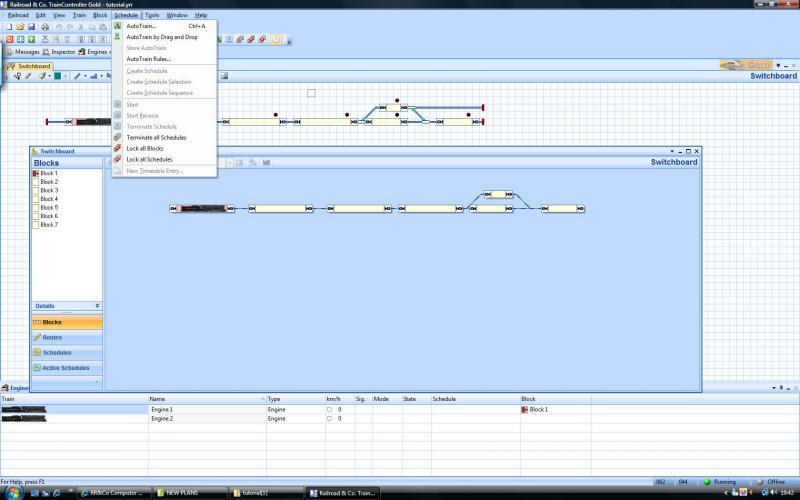Open the inner Switchboard window options dropdown arrow

[670, 151]
